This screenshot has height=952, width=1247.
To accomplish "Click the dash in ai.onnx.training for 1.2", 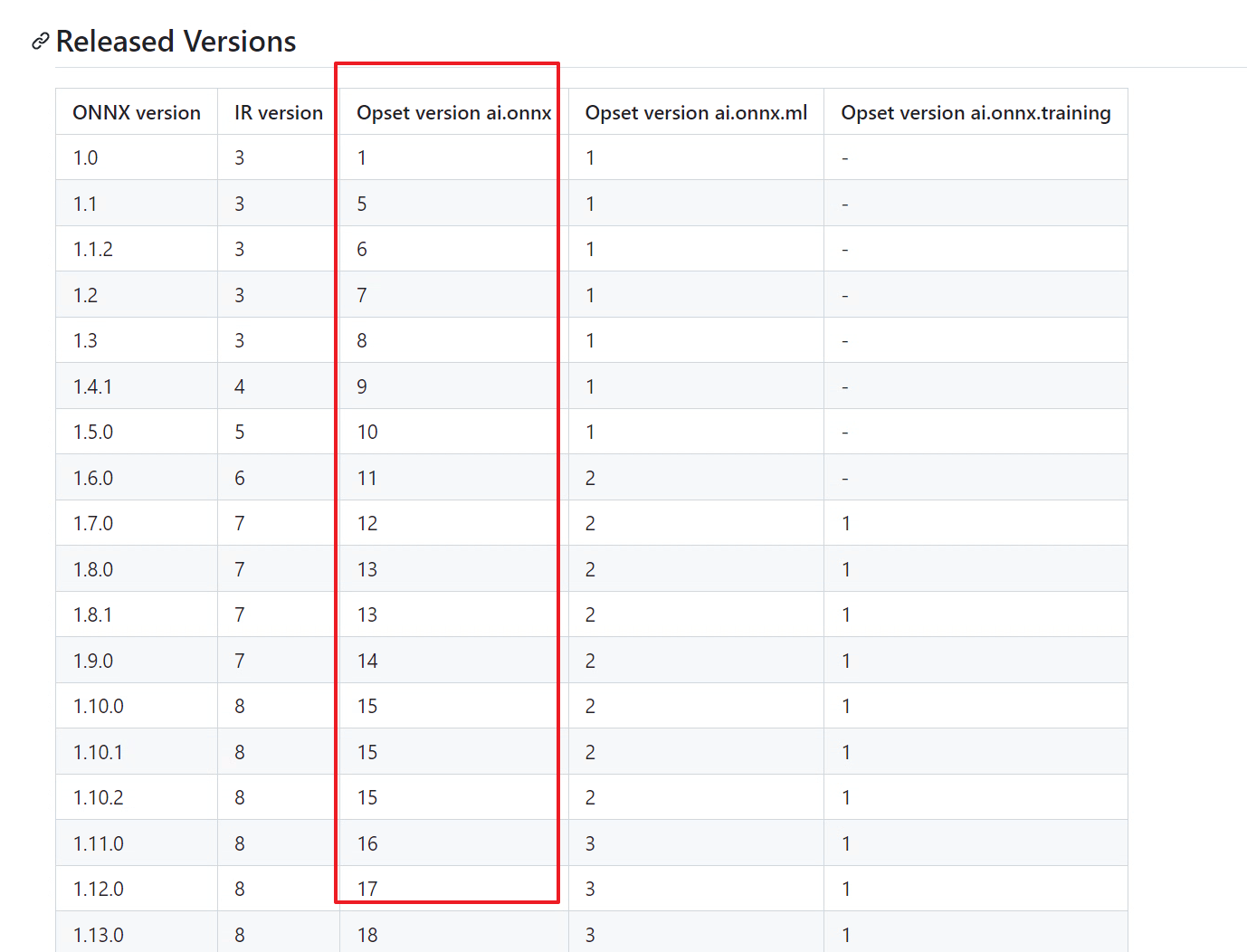I will point(844,294).
